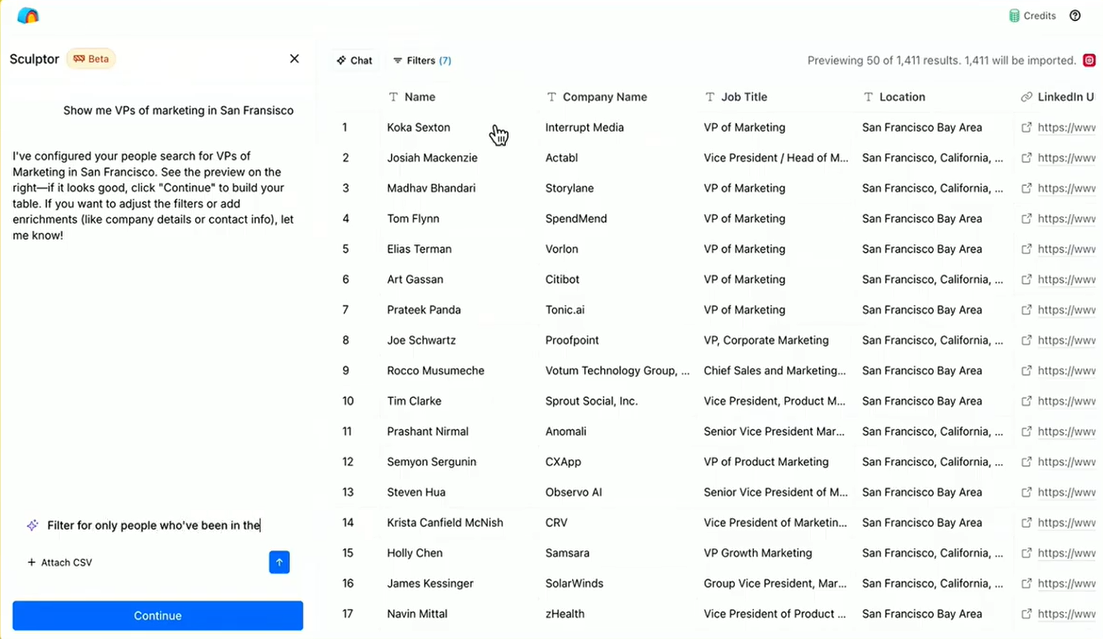The image size is (1103, 639).
Task: Click Interrupt Media's San Francisco Bay Area location
Action: tap(922, 127)
